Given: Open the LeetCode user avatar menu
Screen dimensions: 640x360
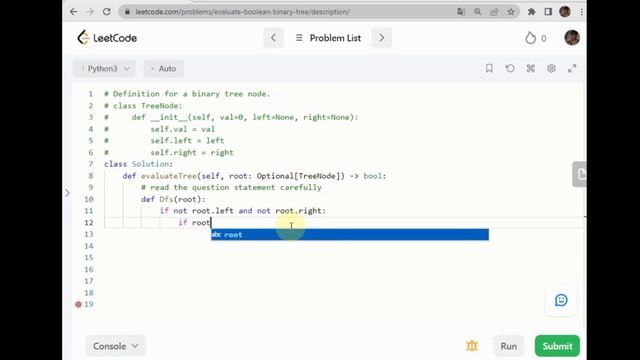Looking at the screenshot, I should click(572, 38).
